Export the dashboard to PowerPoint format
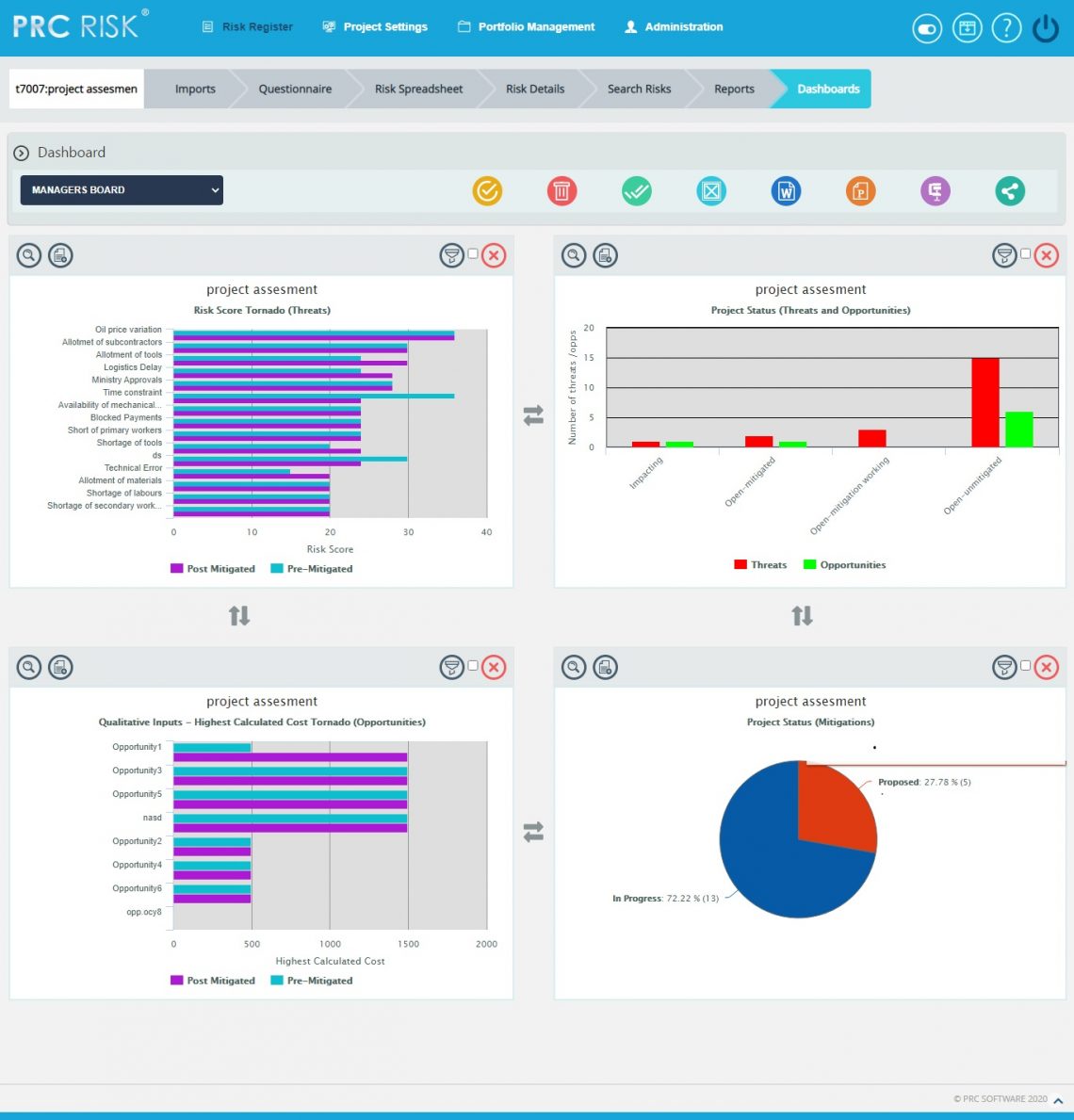The image size is (1074, 1120). tap(860, 190)
